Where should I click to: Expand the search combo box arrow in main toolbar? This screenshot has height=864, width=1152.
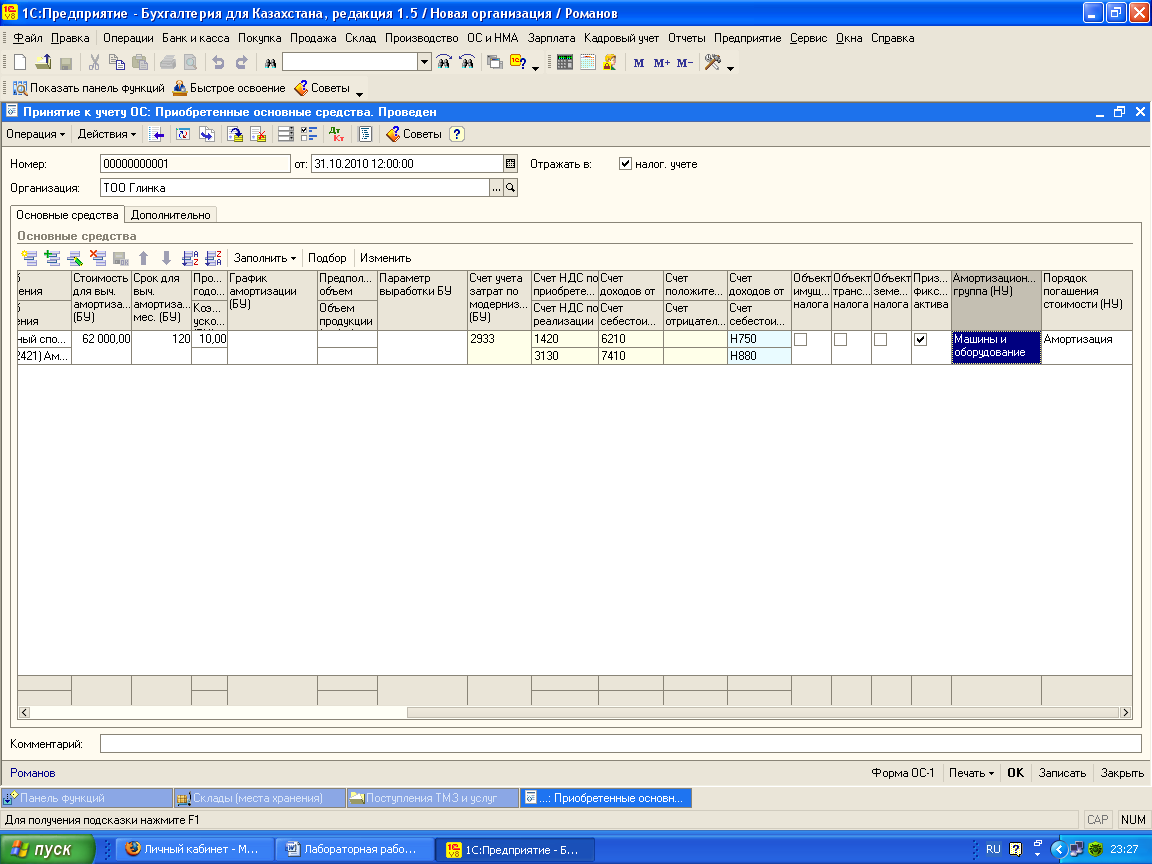[x=424, y=62]
